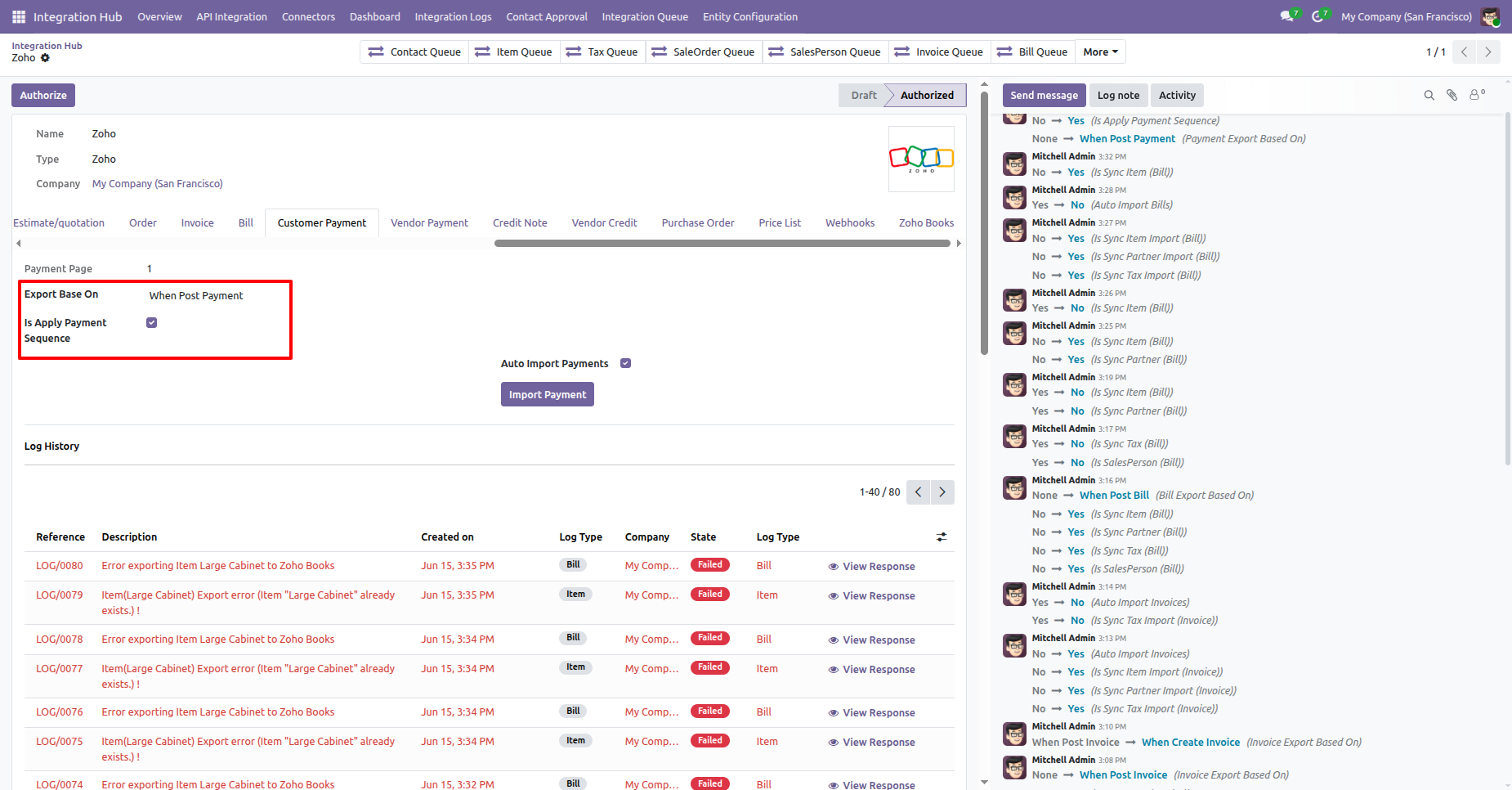Switch to the Vendor Payment tab
The image size is (1512, 790).
coord(429,222)
